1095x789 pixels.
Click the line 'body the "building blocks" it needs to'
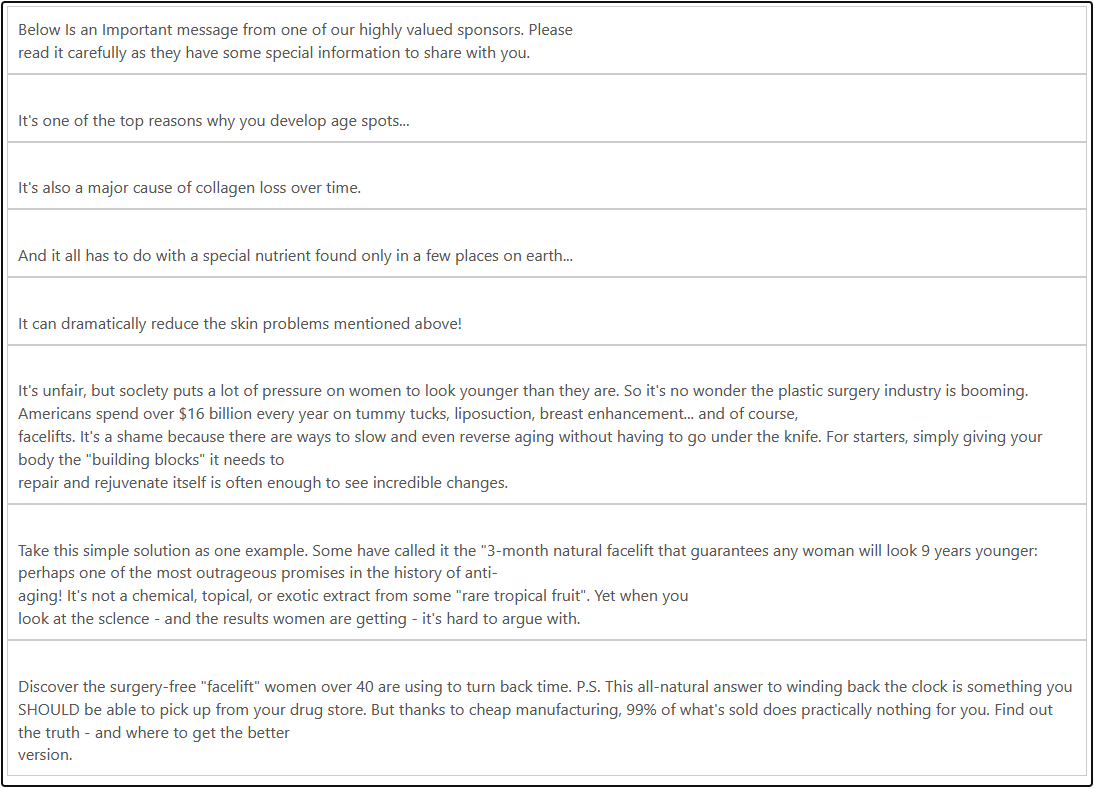click(151, 460)
